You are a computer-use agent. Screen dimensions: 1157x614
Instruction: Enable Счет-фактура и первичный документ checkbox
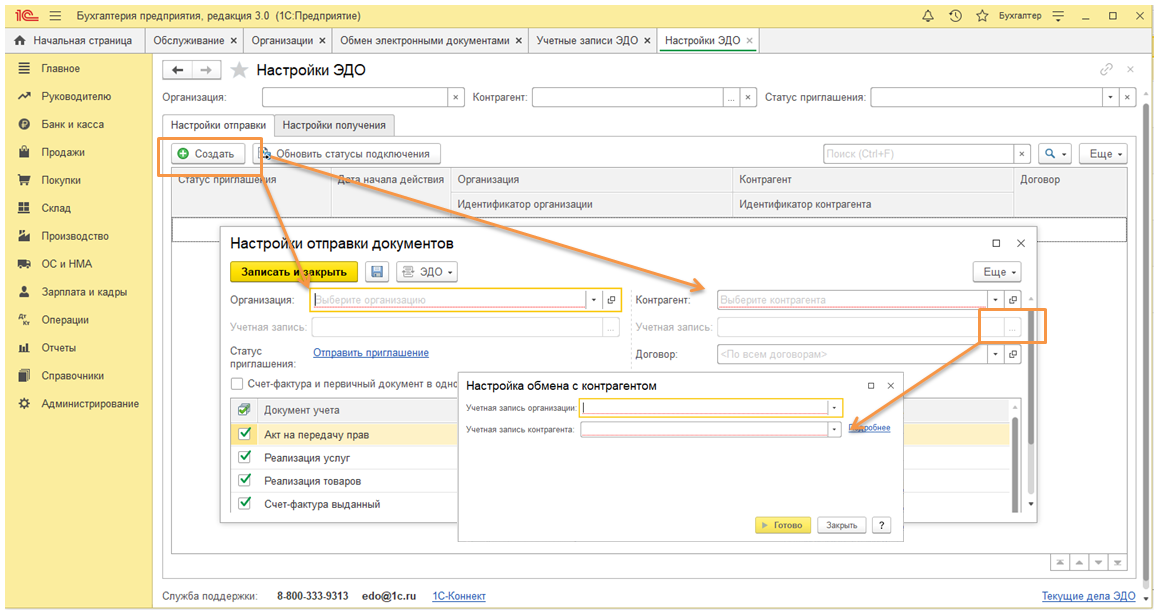coord(237,383)
